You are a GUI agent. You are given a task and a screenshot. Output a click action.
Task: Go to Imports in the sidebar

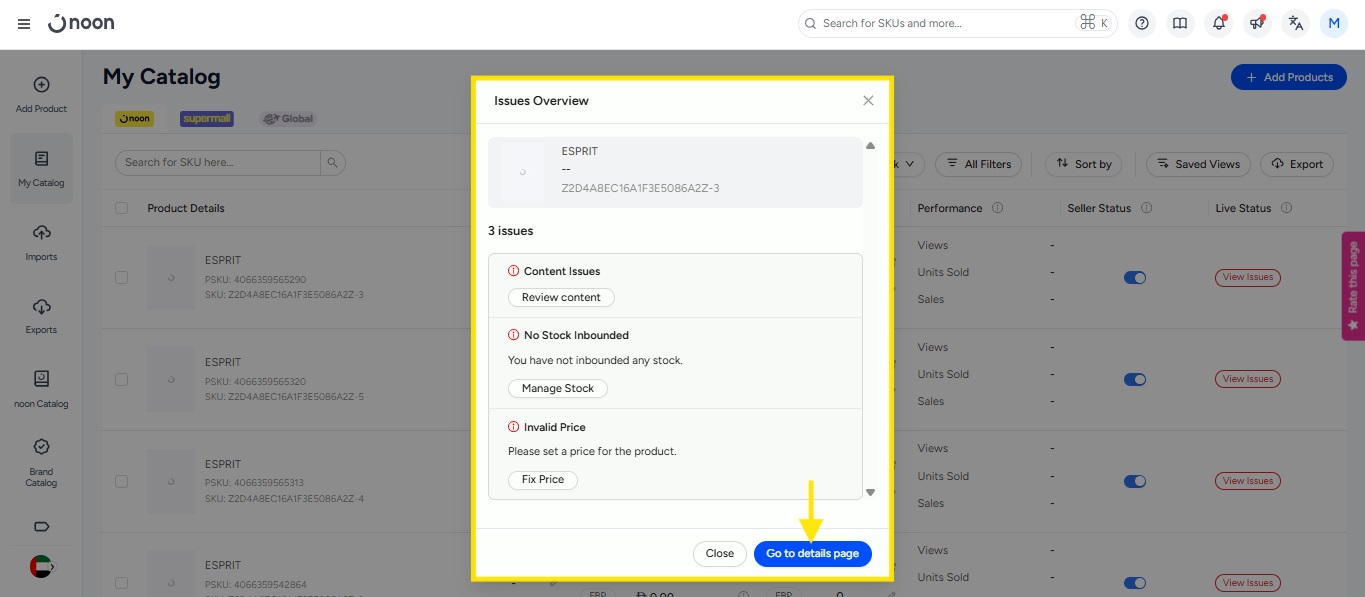(x=41, y=242)
